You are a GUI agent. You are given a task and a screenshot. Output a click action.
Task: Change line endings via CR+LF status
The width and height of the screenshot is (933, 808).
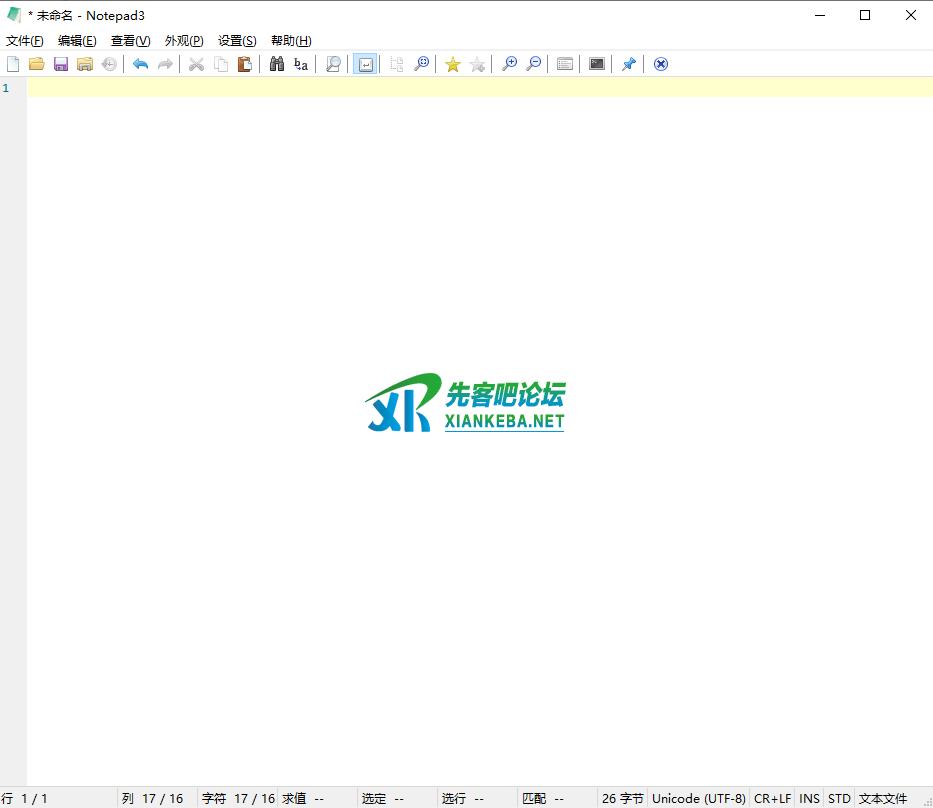(772, 798)
